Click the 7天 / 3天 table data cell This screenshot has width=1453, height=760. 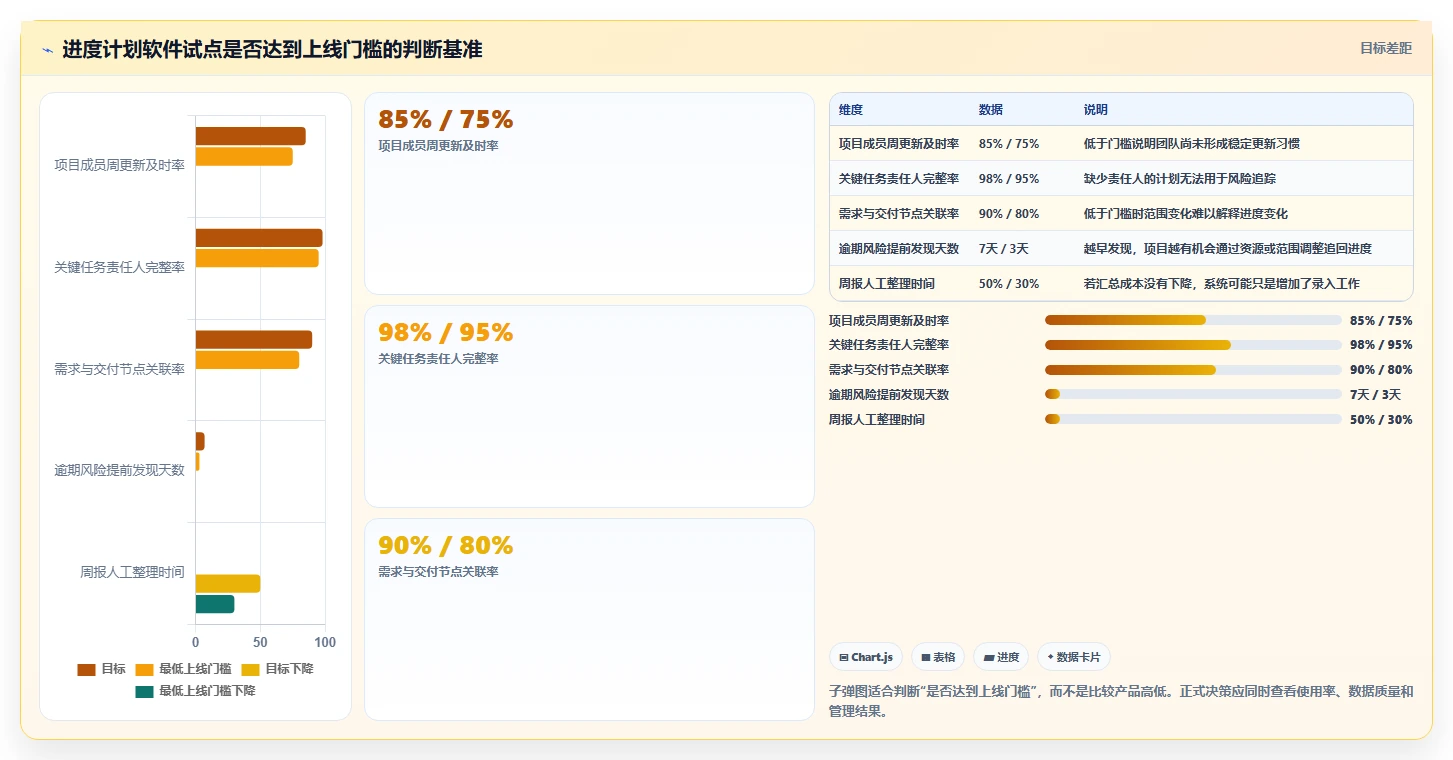pos(1021,249)
